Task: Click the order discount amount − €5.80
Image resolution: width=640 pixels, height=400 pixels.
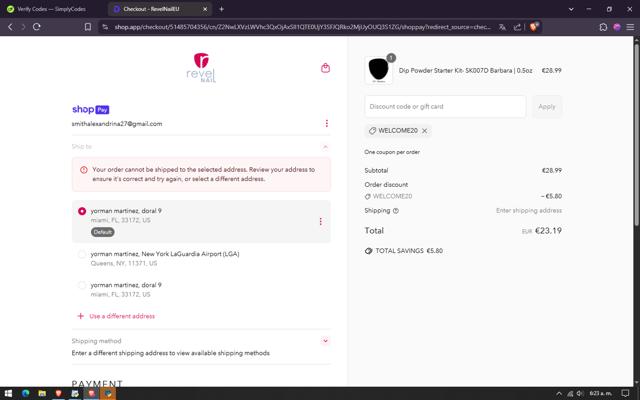Action: click(x=551, y=196)
